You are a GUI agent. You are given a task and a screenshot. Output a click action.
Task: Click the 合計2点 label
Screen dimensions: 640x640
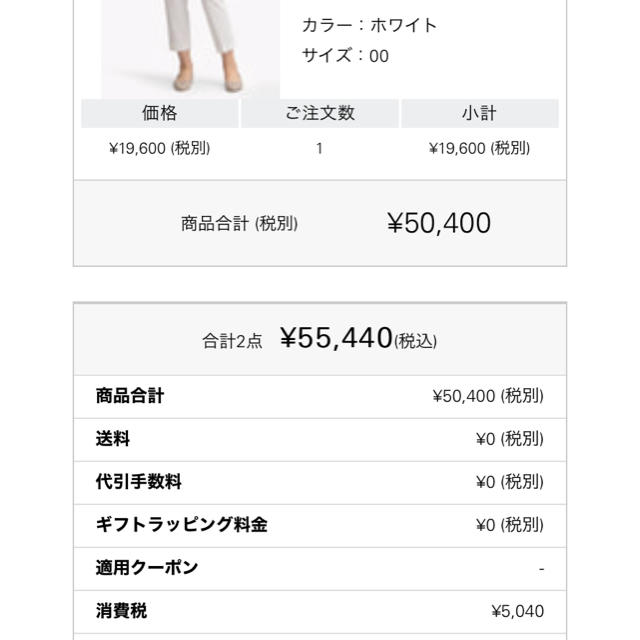(232, 341)
